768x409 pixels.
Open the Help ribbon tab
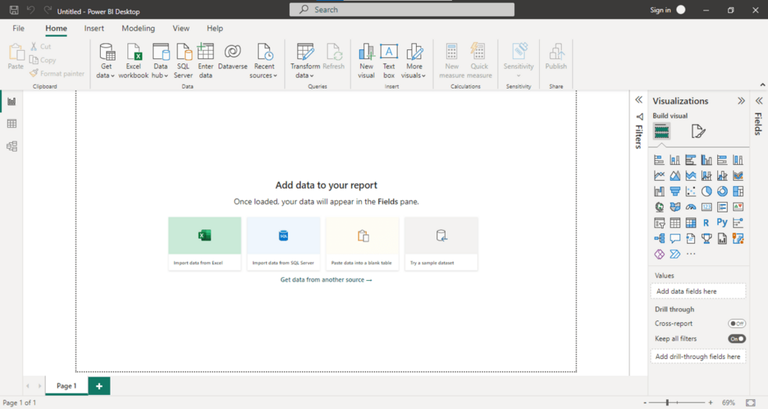pyautogui.click(x=215, y=28)
